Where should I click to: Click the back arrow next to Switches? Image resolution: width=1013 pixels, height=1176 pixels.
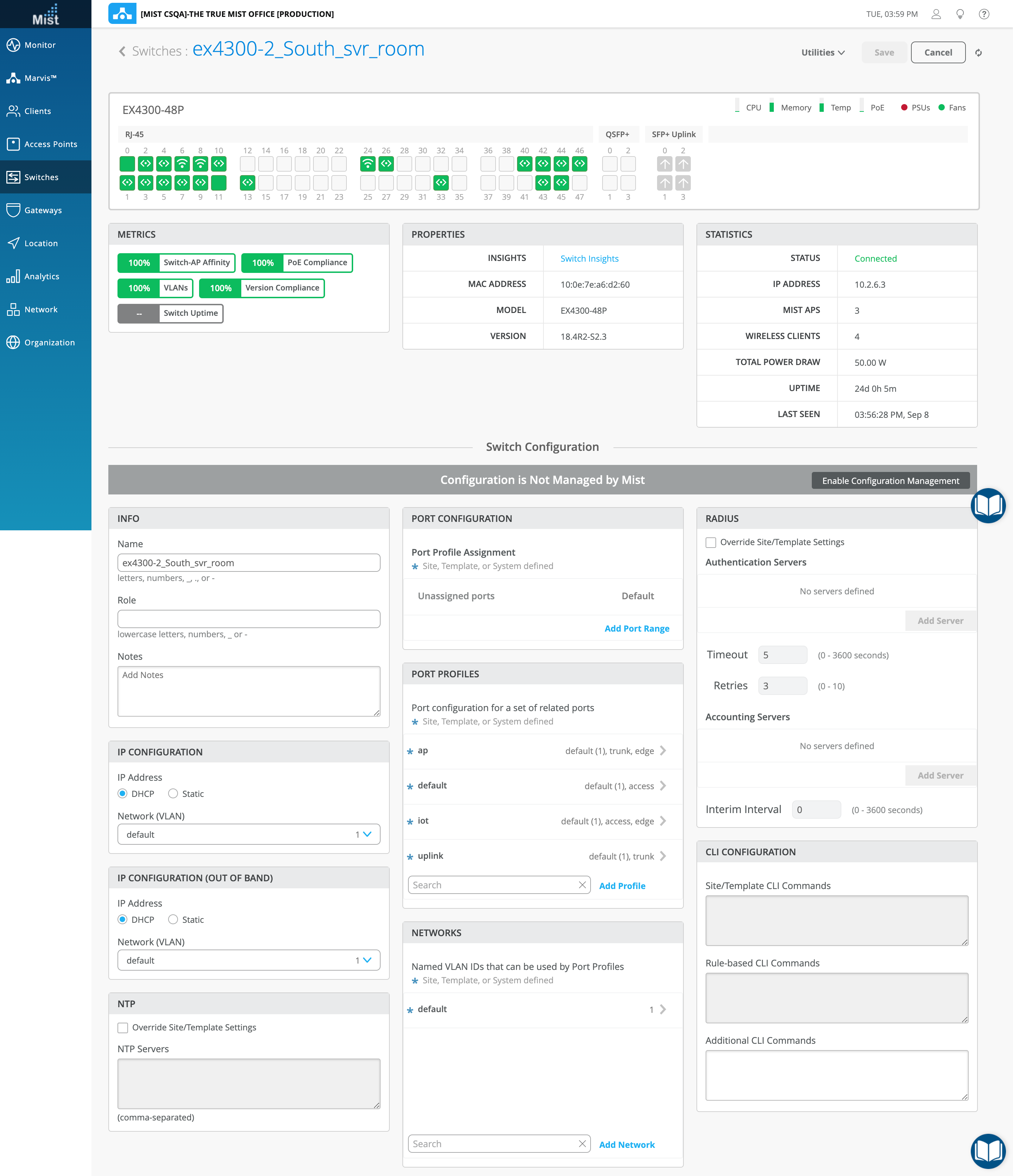tap(122, 52)
